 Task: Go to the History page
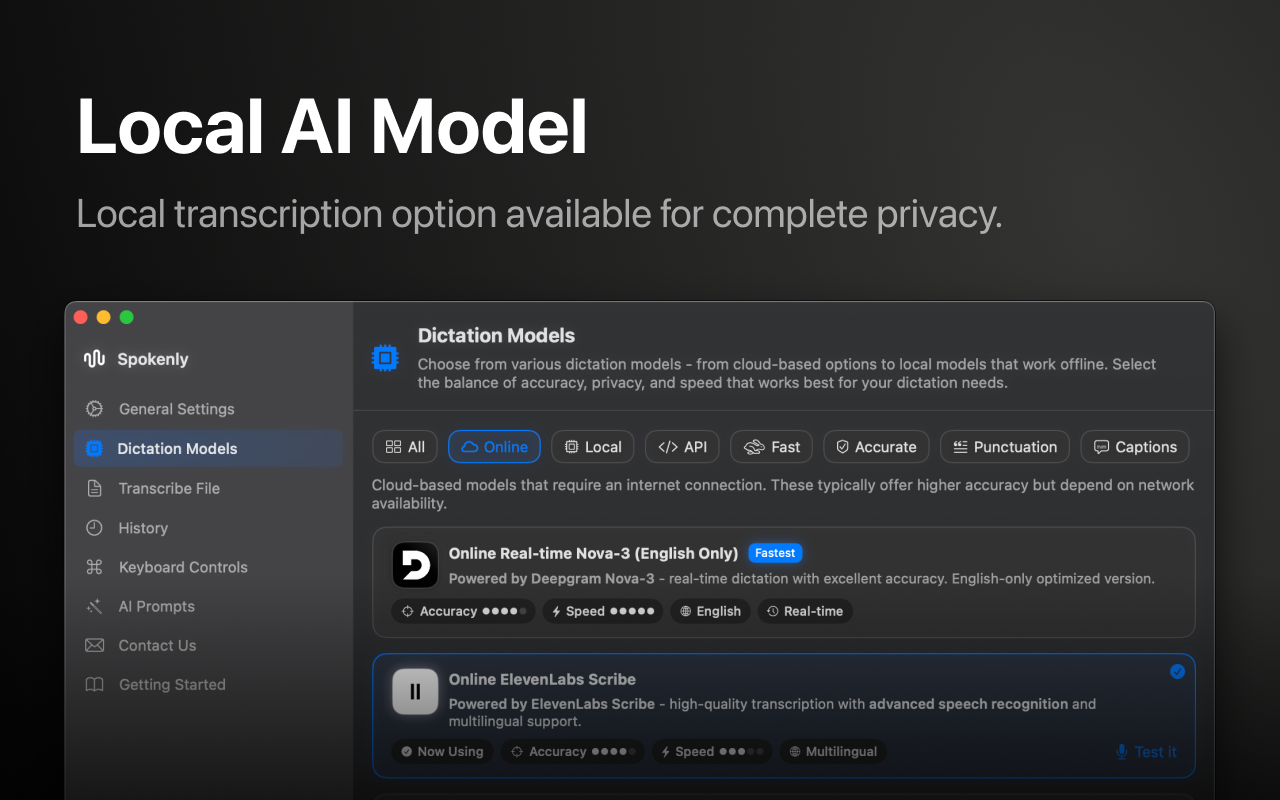click(x=208, y=528)
